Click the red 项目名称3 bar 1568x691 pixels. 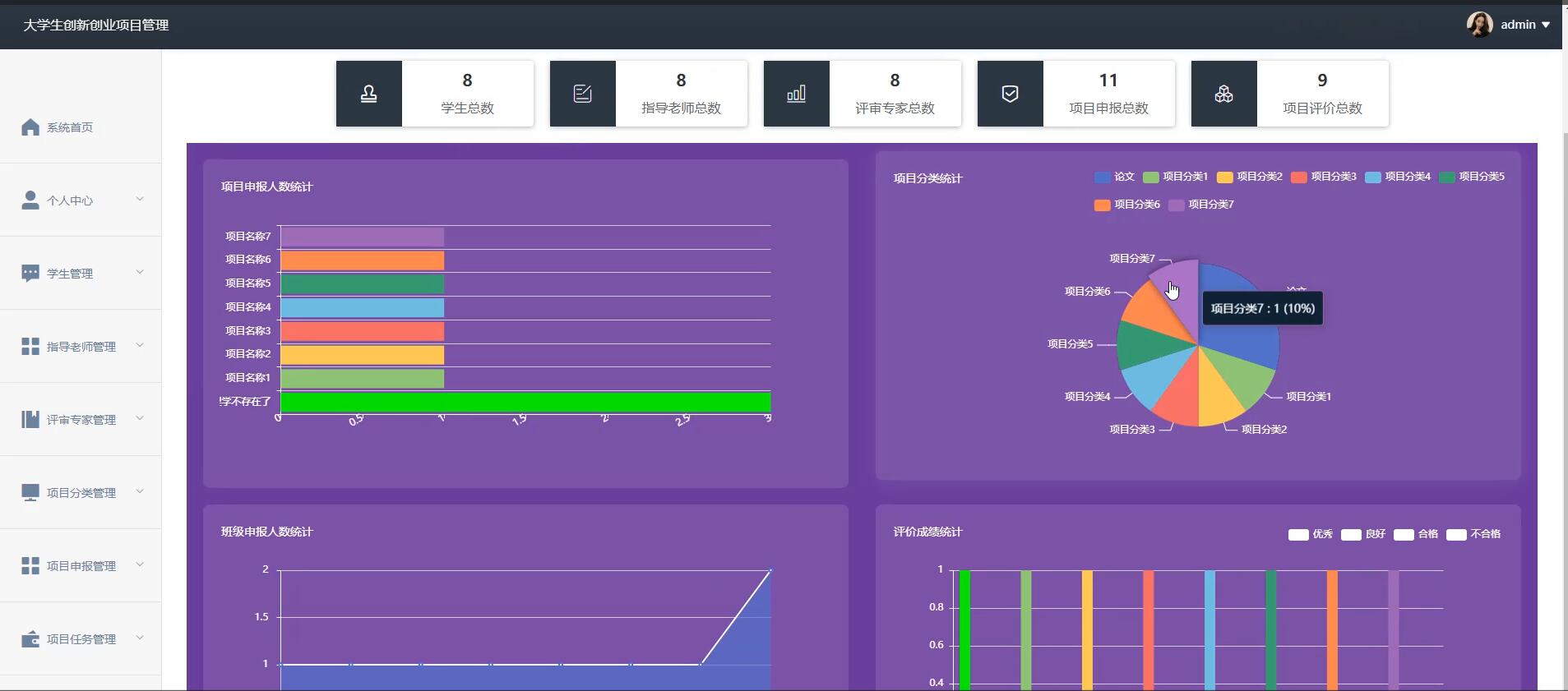(362, 332)
